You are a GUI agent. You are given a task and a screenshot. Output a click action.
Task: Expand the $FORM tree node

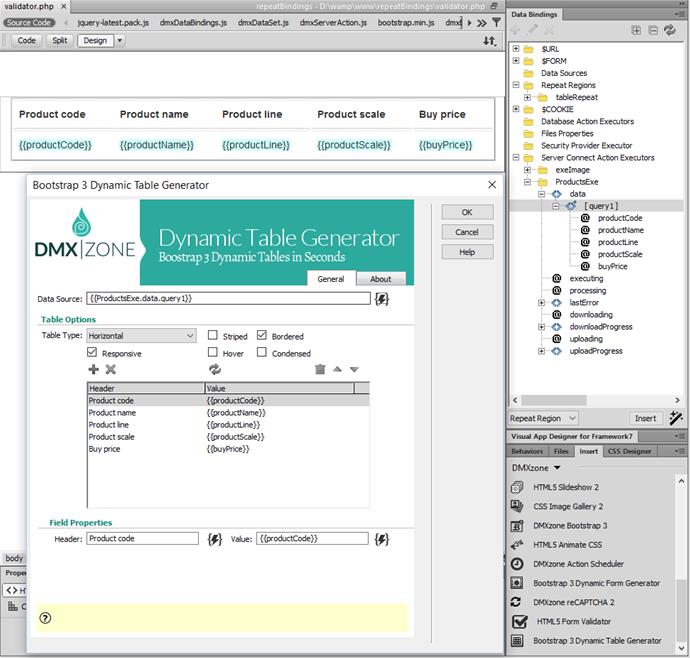coord(516,61)
